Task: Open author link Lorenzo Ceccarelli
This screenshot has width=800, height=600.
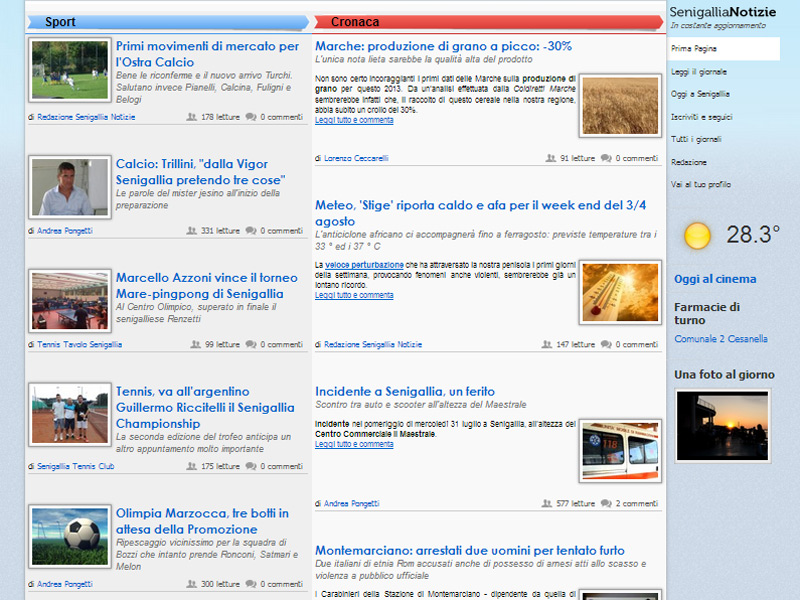Action: [356, 158]
